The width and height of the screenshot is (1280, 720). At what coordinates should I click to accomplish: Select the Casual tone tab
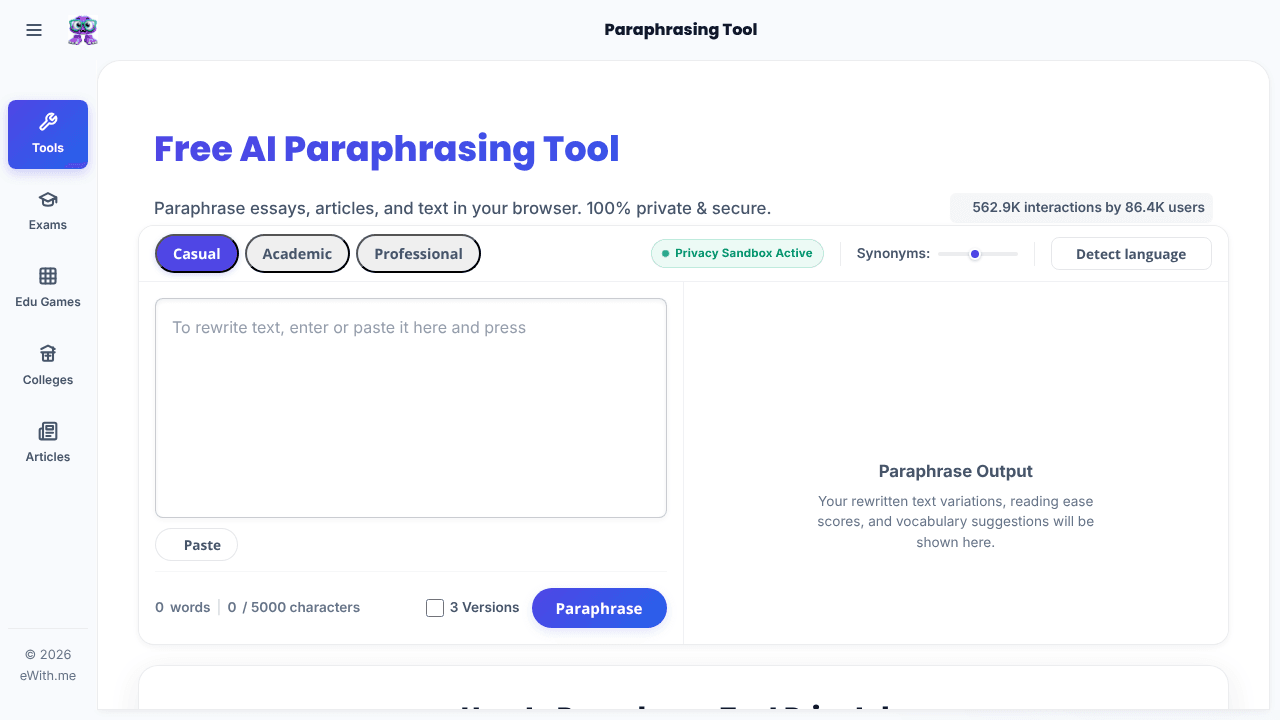click(197, 254)
